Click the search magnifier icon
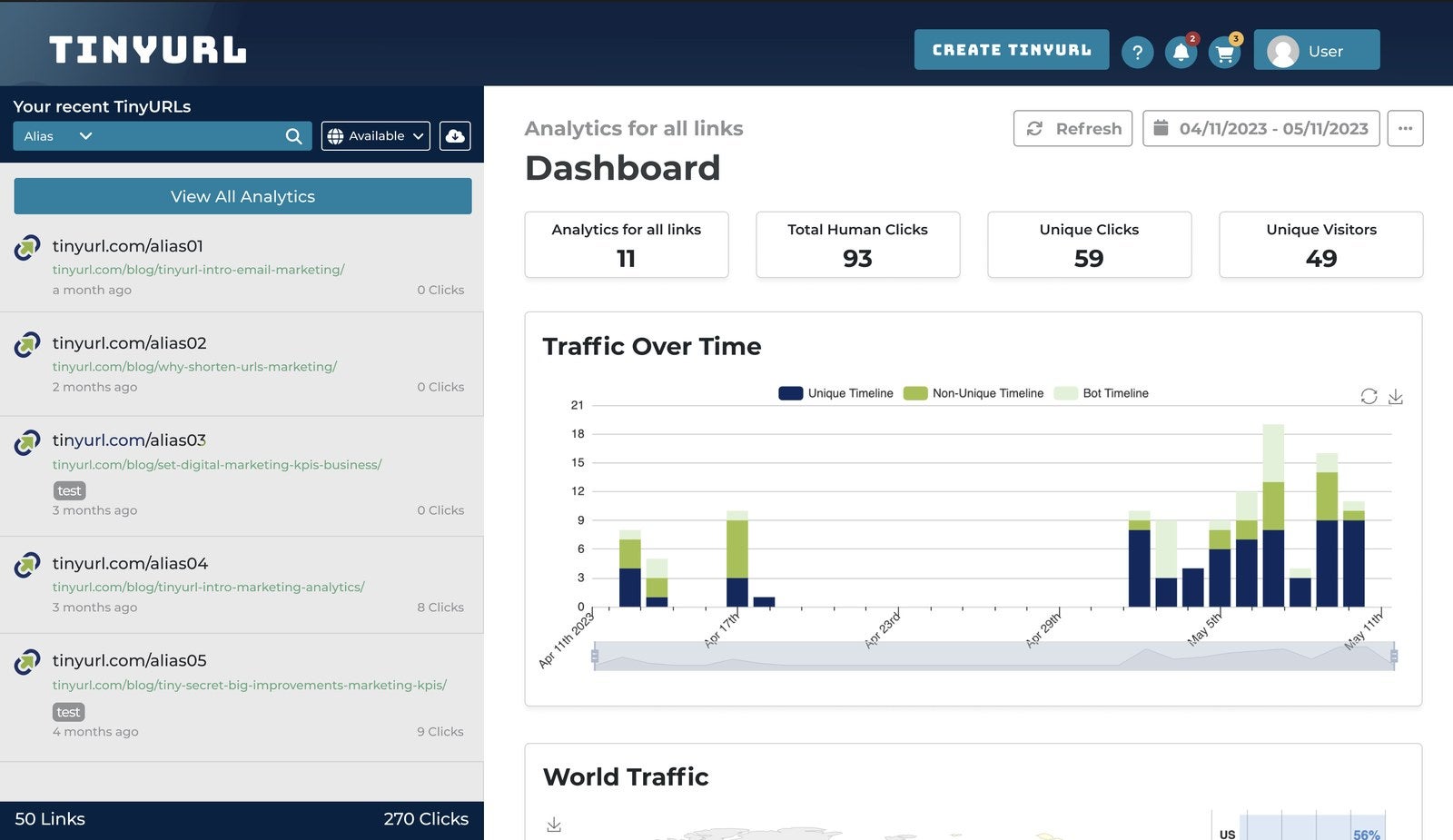The image size is (1453, 840). 293,136
